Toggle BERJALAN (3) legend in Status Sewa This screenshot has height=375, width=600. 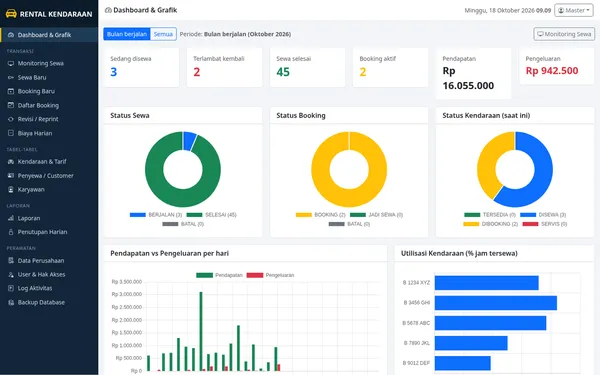coord(156,215)
